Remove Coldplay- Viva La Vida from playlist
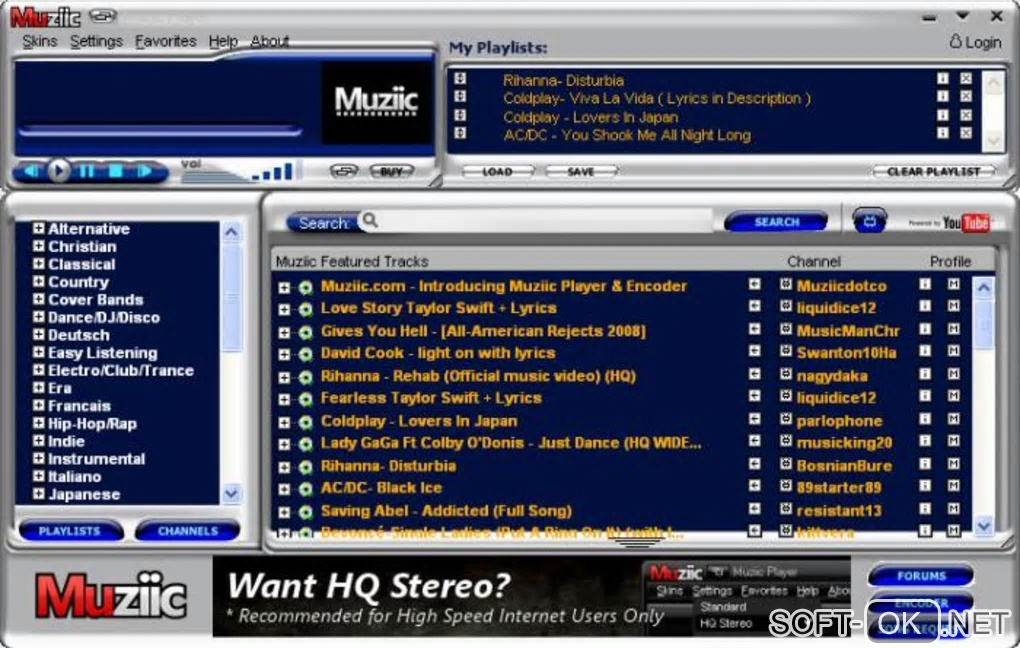This screenshot has width=1020, height=648. pyautogui.click(x=966, y=96)
